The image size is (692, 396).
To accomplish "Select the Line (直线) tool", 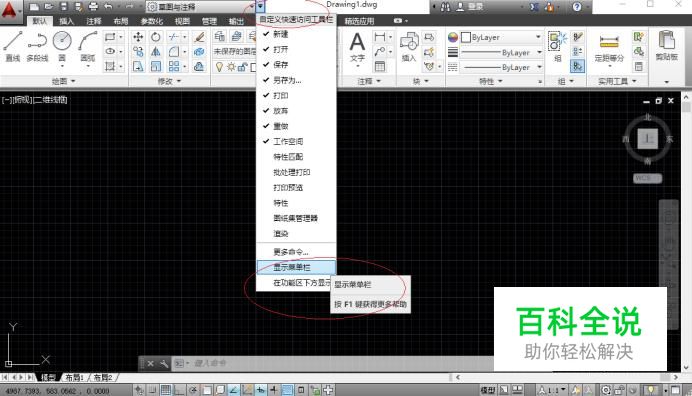I will pos(12,46).
